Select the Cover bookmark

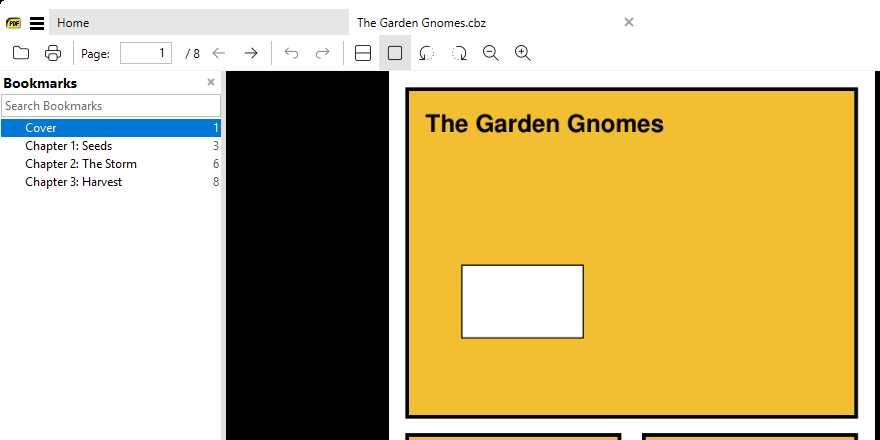click(111, 128)
